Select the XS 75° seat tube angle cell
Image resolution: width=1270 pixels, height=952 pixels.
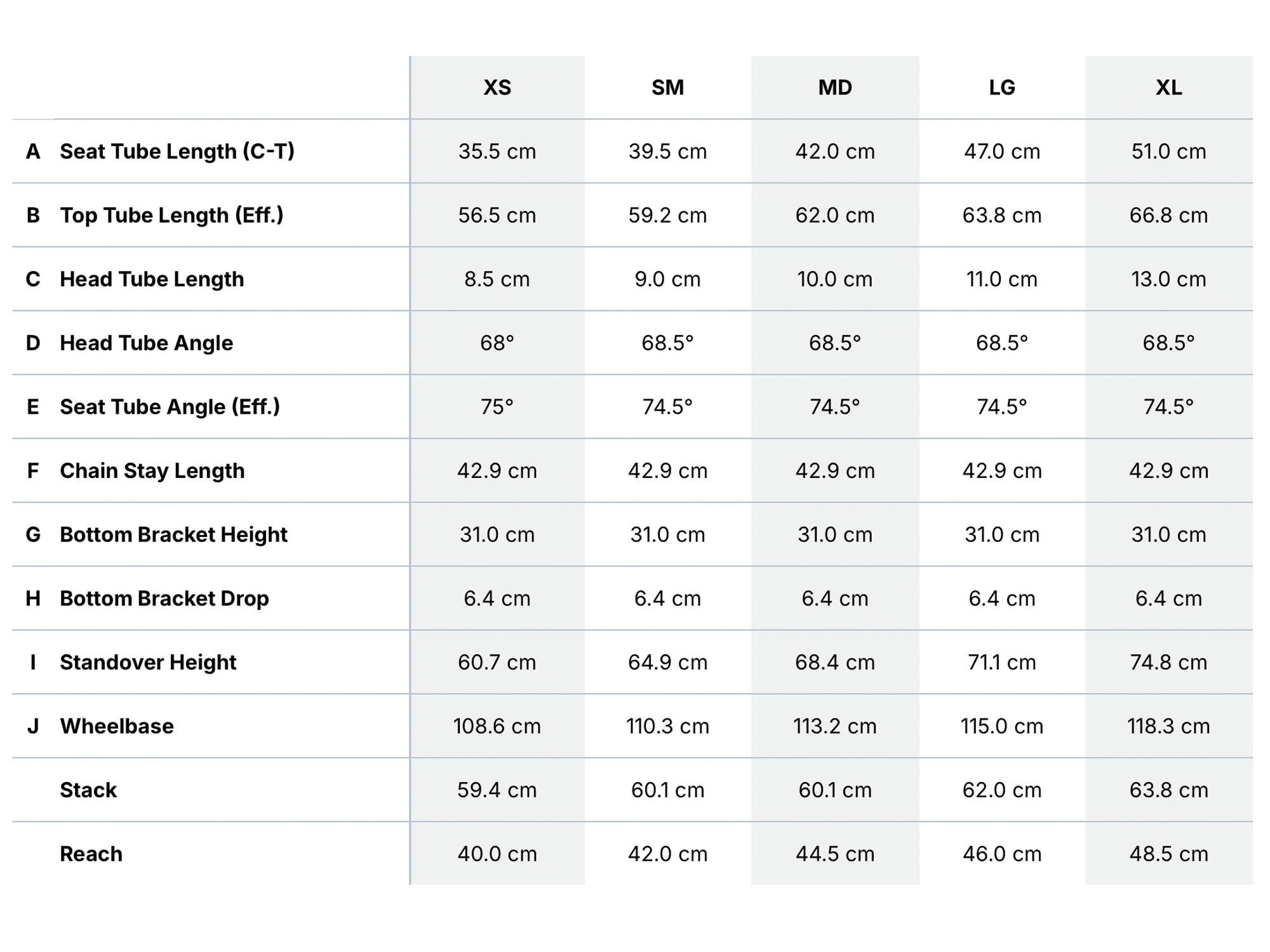point(497,407)
